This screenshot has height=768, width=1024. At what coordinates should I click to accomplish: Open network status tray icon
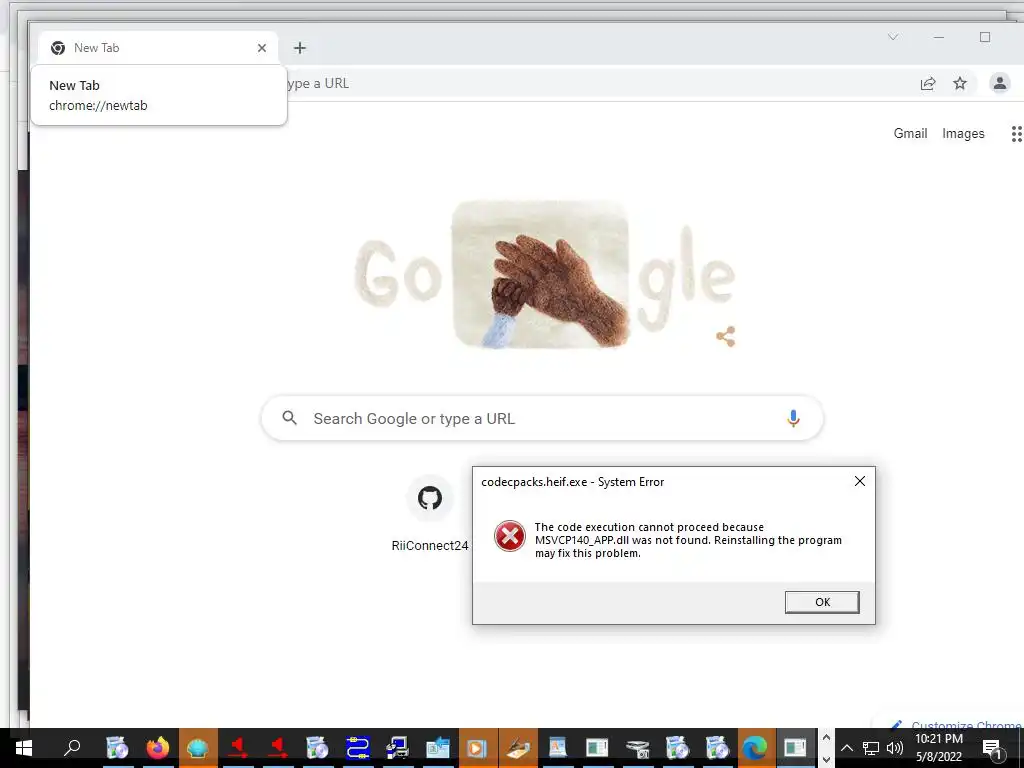click(871, 748)
